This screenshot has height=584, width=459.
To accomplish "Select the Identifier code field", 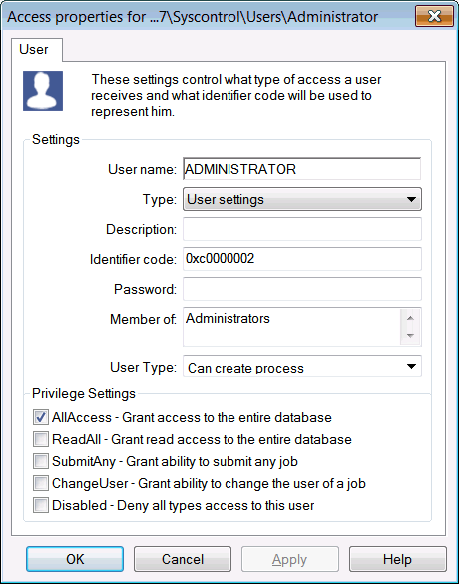I will [x=302, y=259].
